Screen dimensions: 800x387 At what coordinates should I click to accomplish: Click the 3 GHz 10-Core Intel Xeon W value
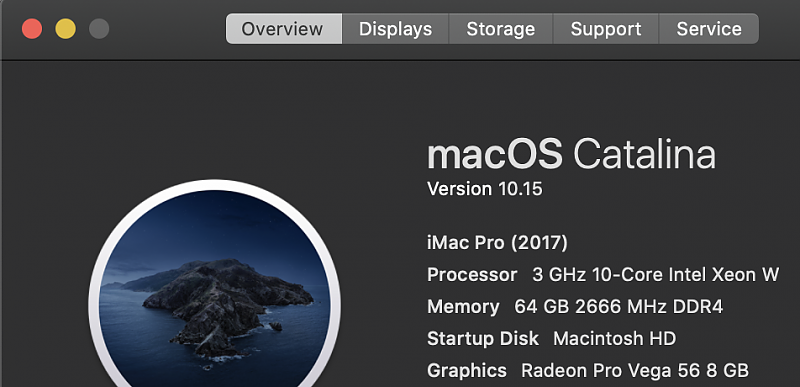[656, 275]
